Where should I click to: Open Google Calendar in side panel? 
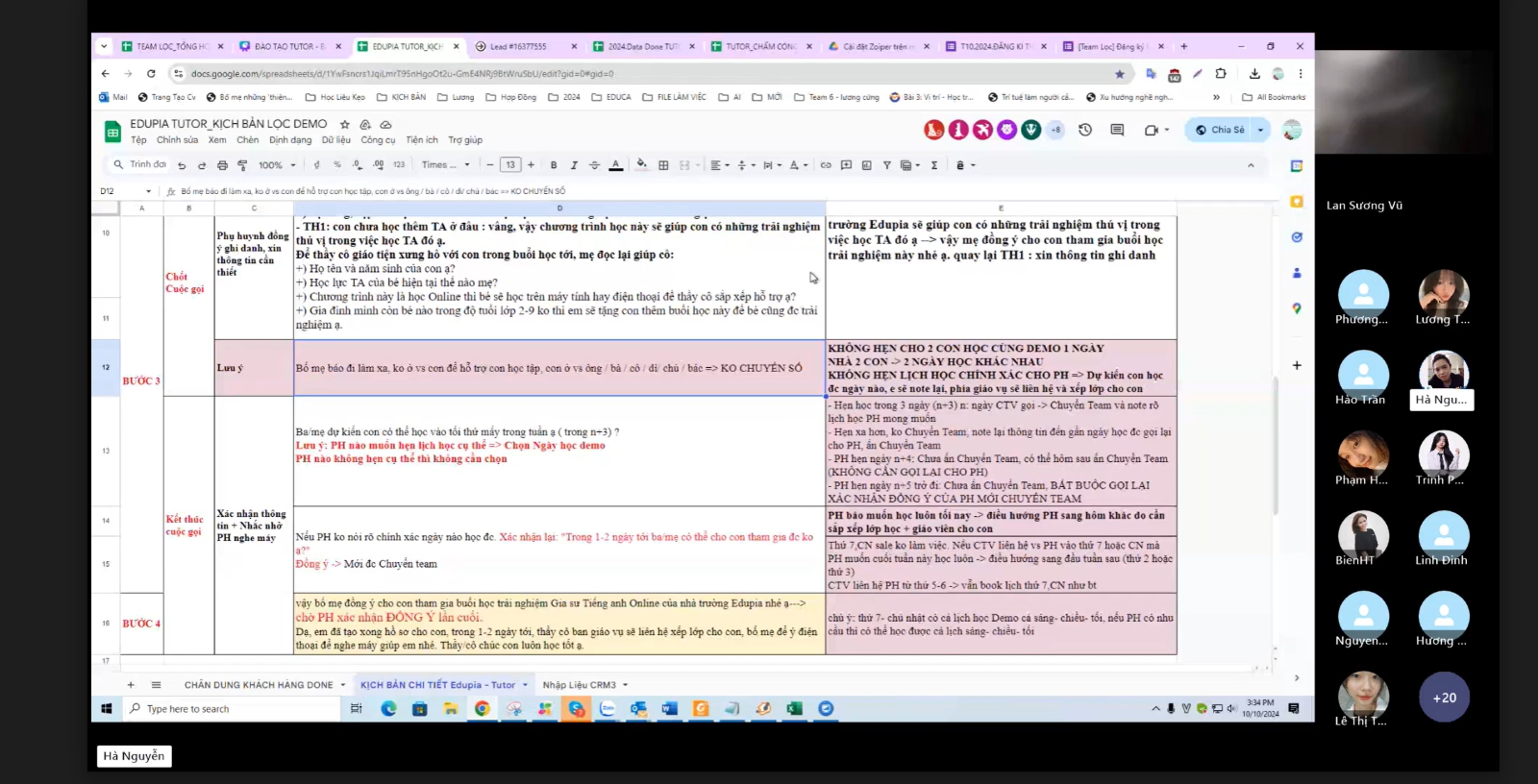tap(1297, 166)
